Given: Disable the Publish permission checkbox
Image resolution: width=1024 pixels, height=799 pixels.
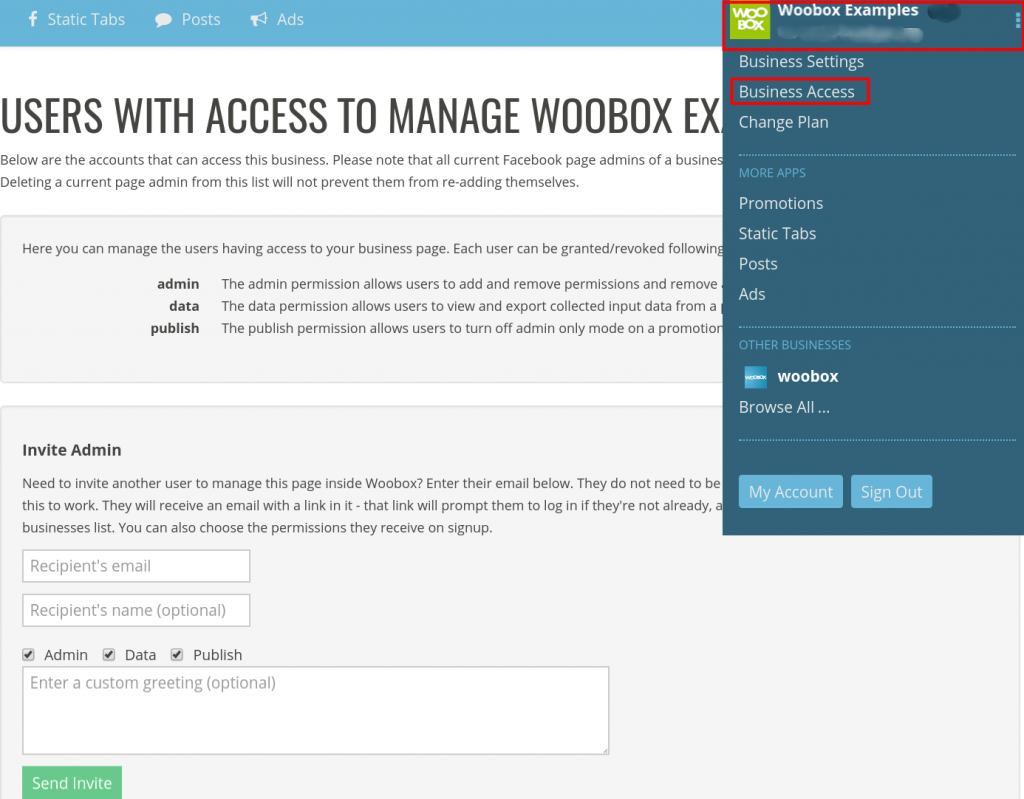Looking at the screenshot, I should click(x=176, y=654).
